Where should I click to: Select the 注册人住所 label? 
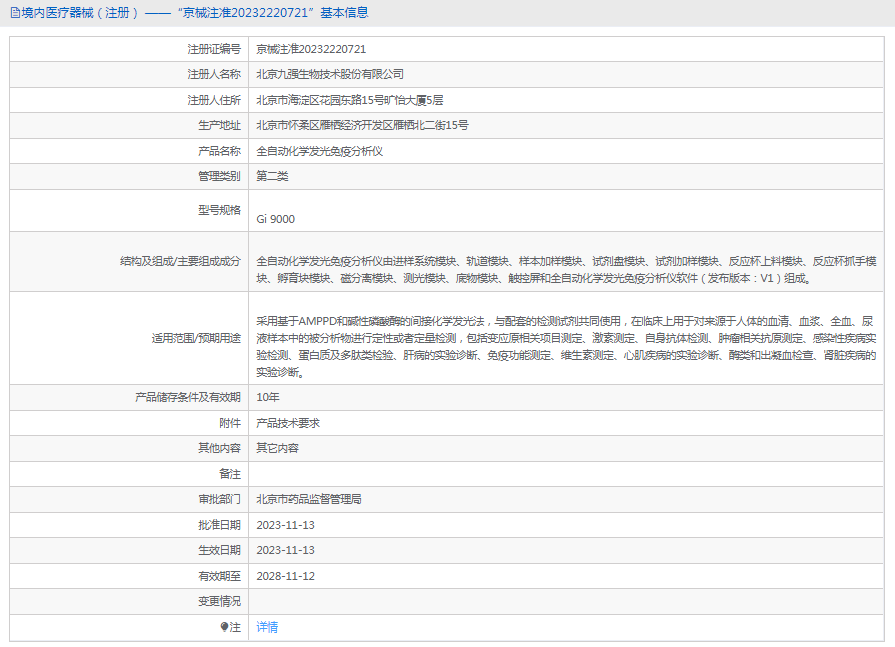[214, 100]
